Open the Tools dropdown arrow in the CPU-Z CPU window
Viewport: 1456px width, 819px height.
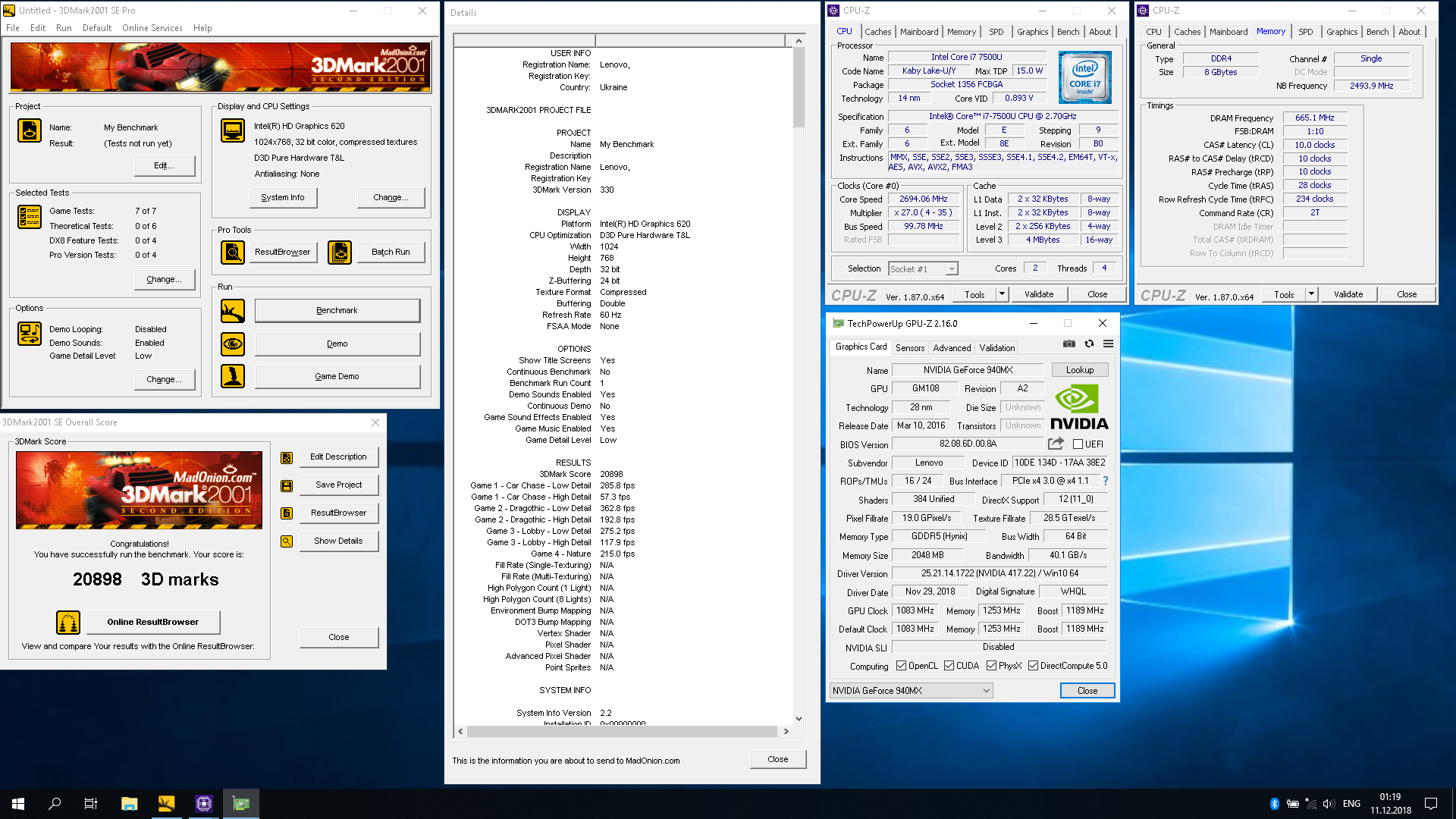point(1002,294)
